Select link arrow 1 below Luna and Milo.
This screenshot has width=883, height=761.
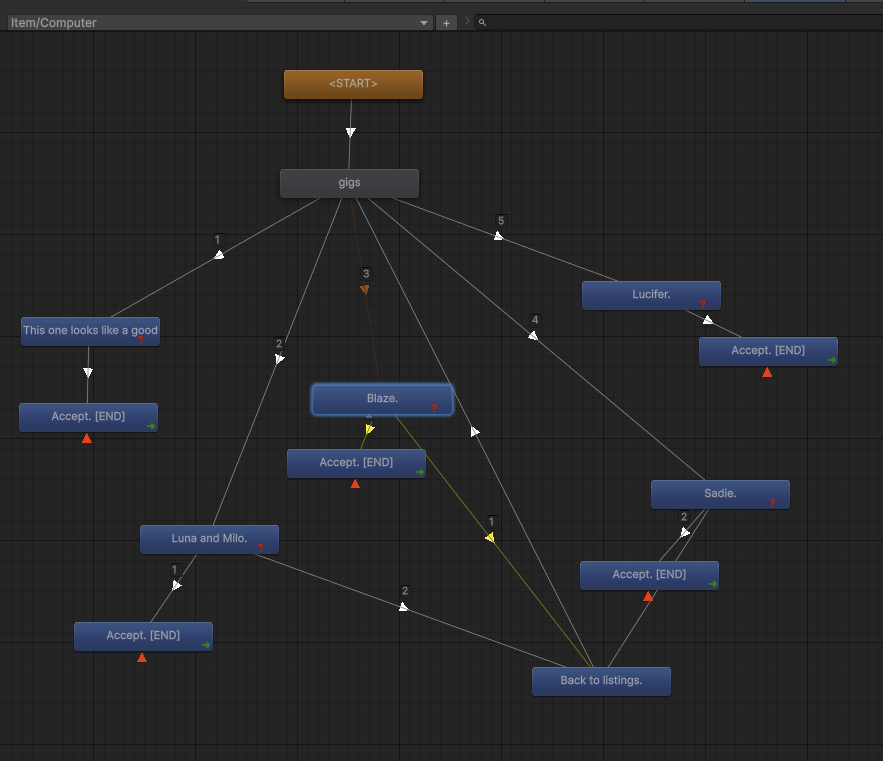tap(176, 585)
